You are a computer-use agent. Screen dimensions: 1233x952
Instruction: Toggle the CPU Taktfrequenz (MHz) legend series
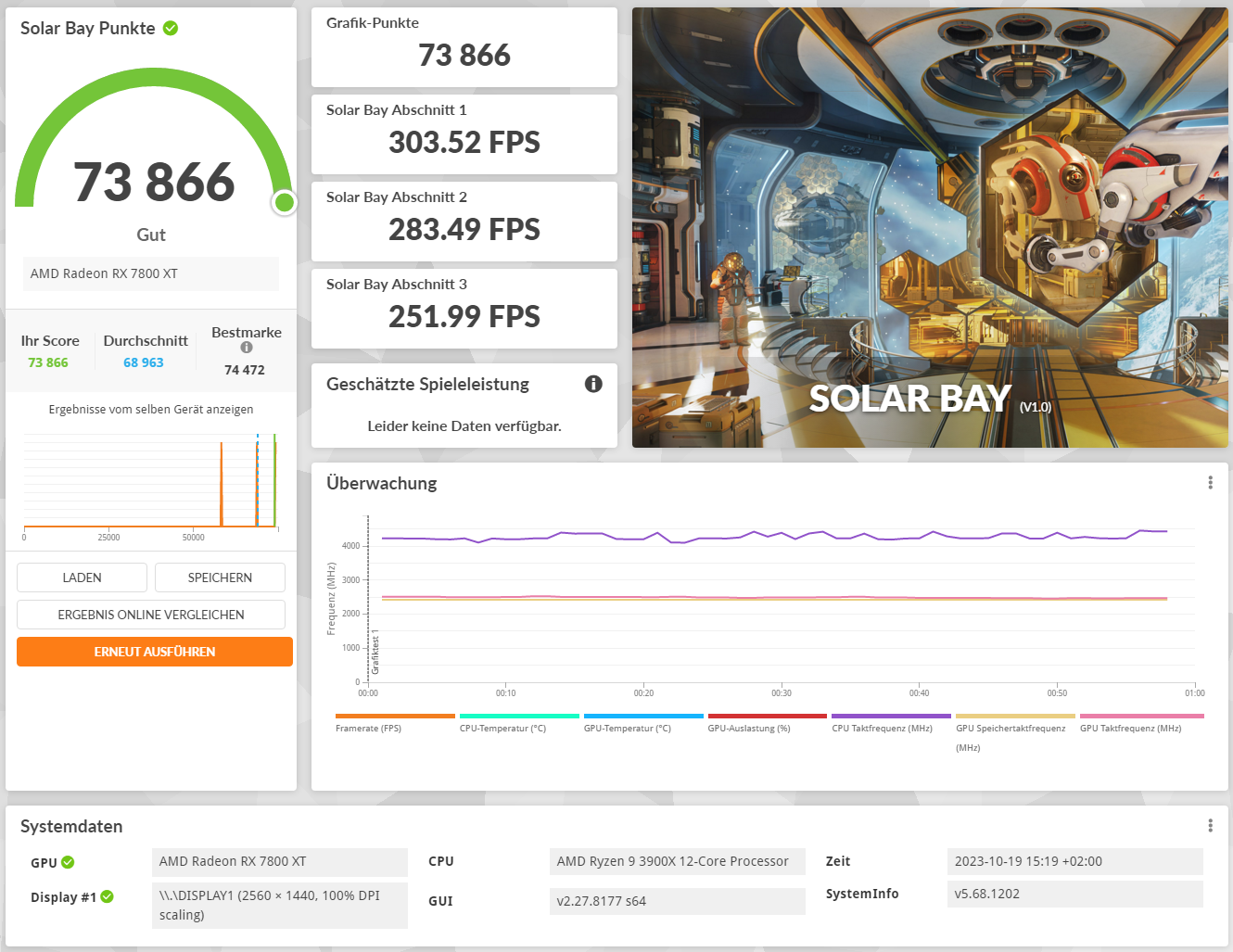point(891,723)
